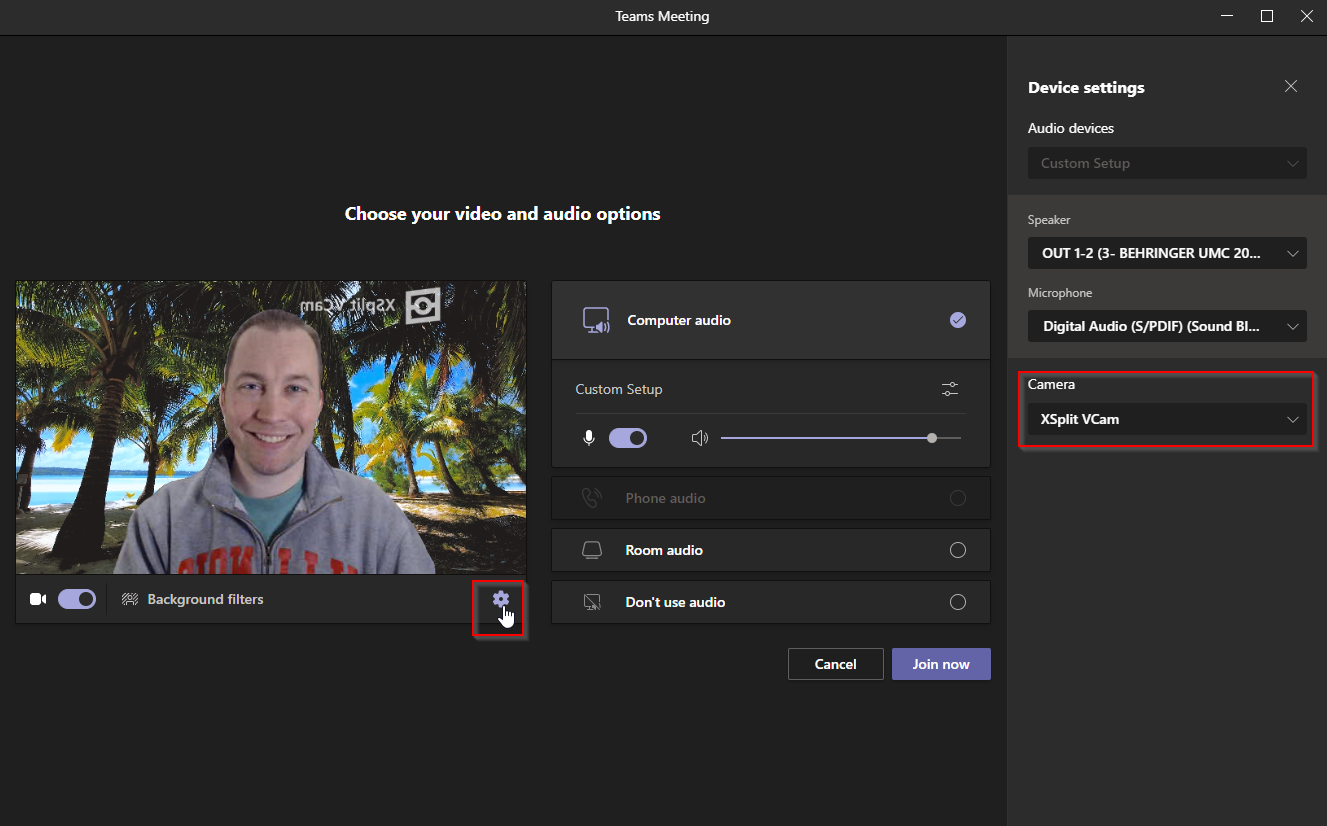
Task: Click the Background filters icon
Action: (x=129, y=599)
